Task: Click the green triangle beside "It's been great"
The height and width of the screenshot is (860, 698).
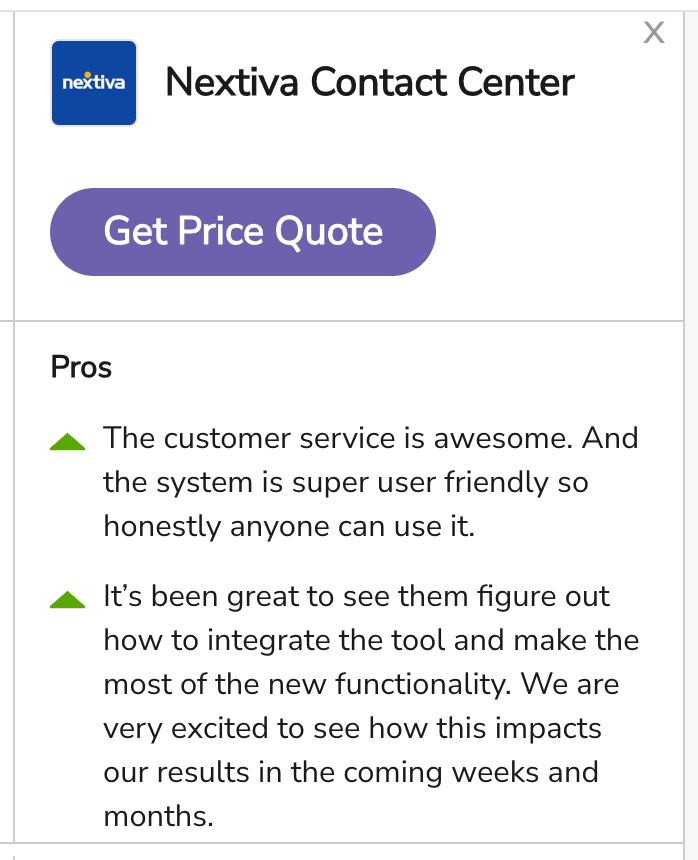Action: (x=67, y=600)
